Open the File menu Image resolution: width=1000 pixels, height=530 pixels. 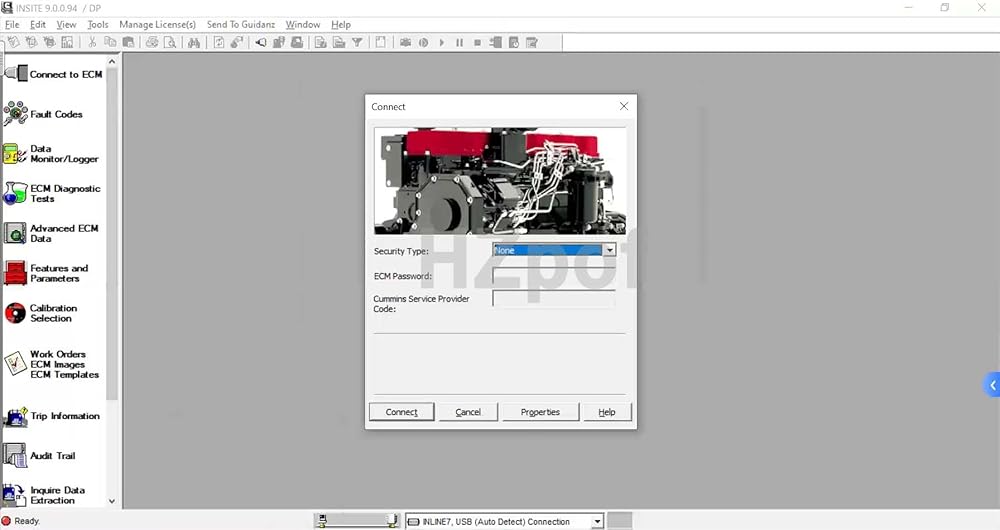click(x=12, y=24)
